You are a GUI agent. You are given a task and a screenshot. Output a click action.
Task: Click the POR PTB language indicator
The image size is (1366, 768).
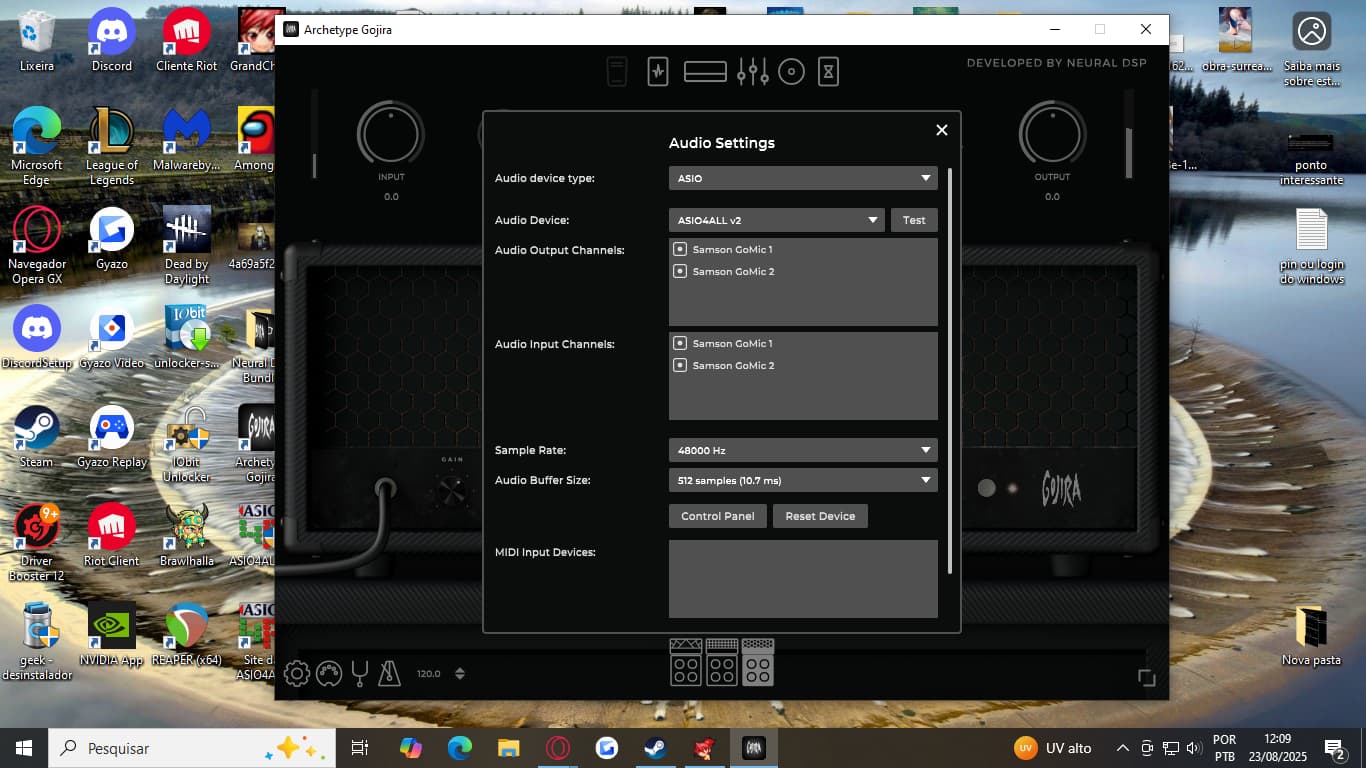tap(1225, 748)
